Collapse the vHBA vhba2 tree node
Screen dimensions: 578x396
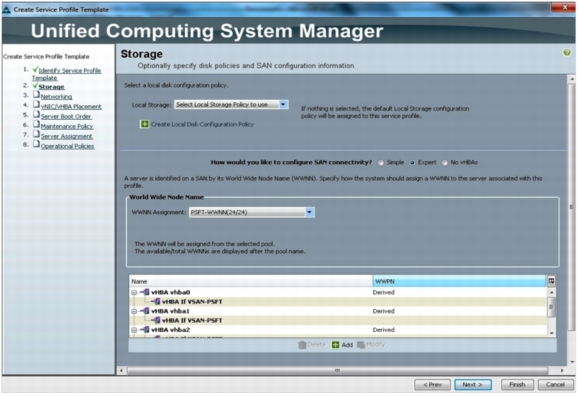[134, 330]
